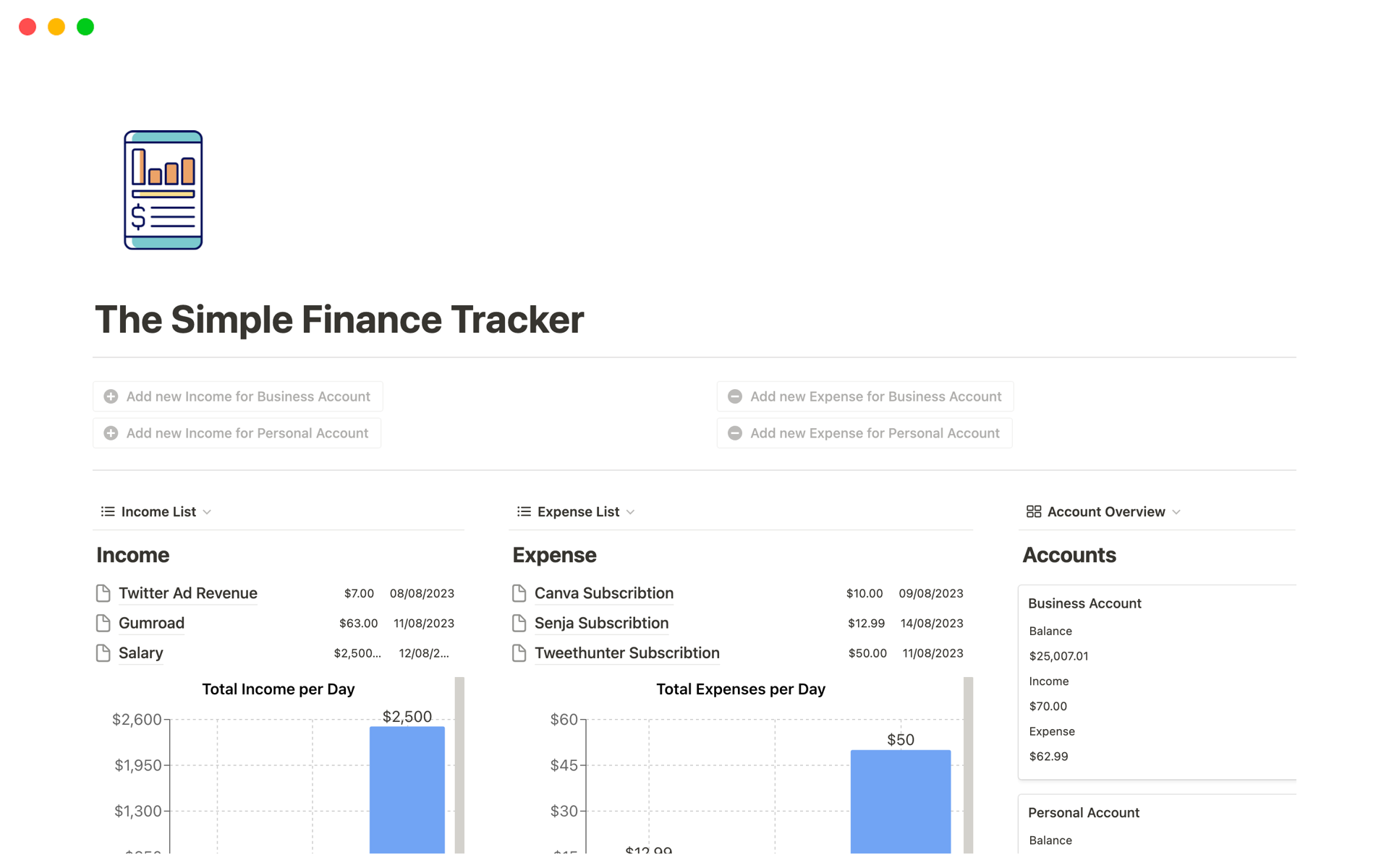Viewport: 1389px width, 868px height.
Task: Click the plus icon for Business Account income
Action: click(111, 396)
